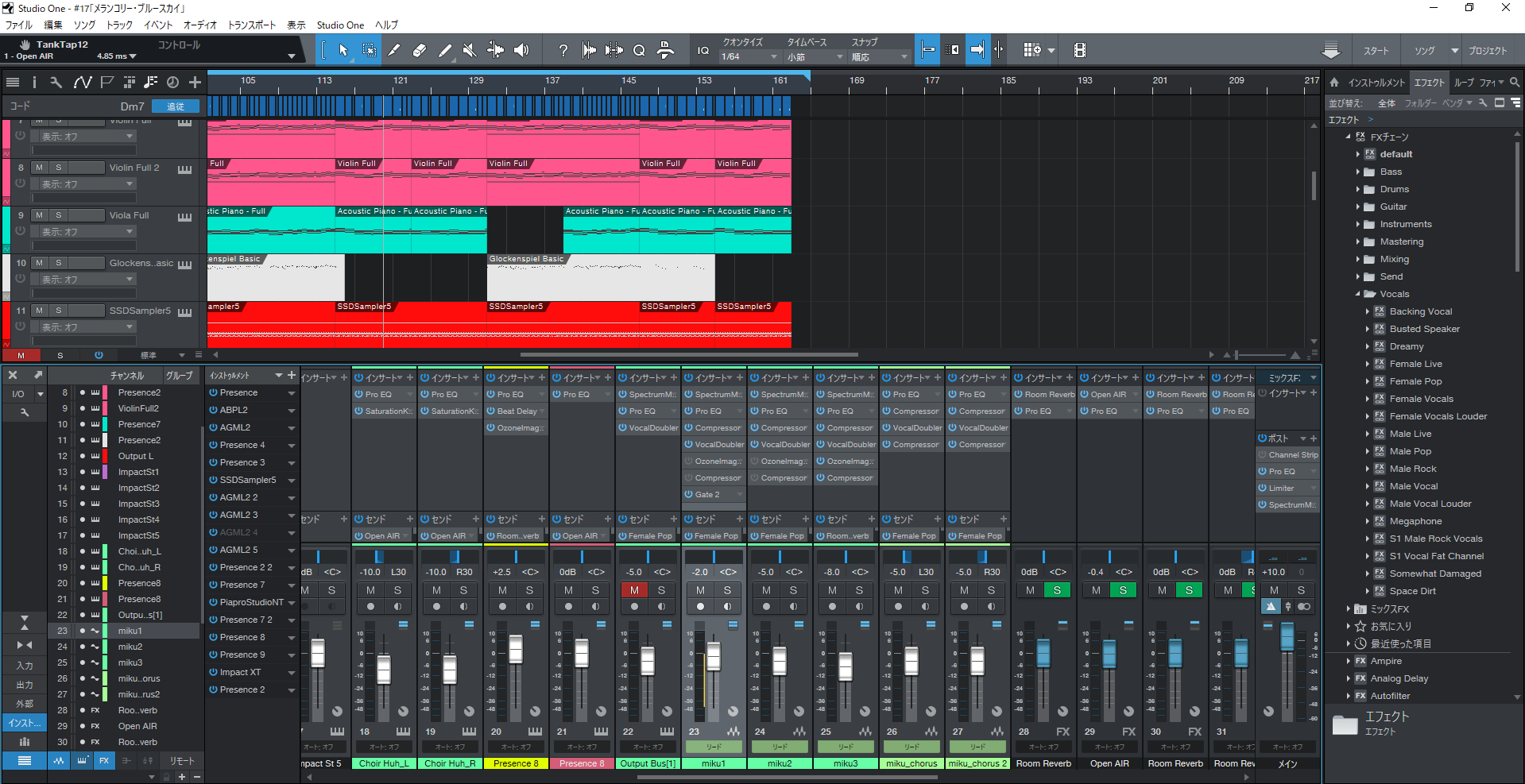Viewport: 1525px width, 784px height.
Task: Expand the Ampire effect entry
Action: 1349,661
